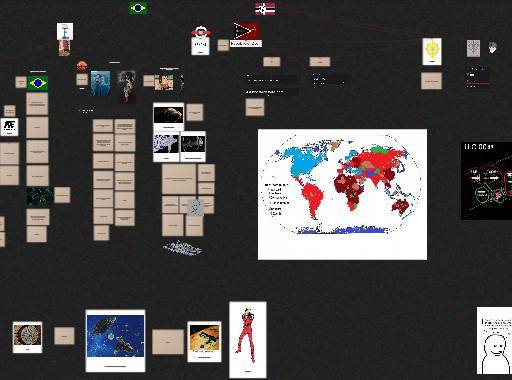This screenshot has height=380, width=512.
Task: Select the tan note next to the green anime image
Action: click(x=149, y=81)
